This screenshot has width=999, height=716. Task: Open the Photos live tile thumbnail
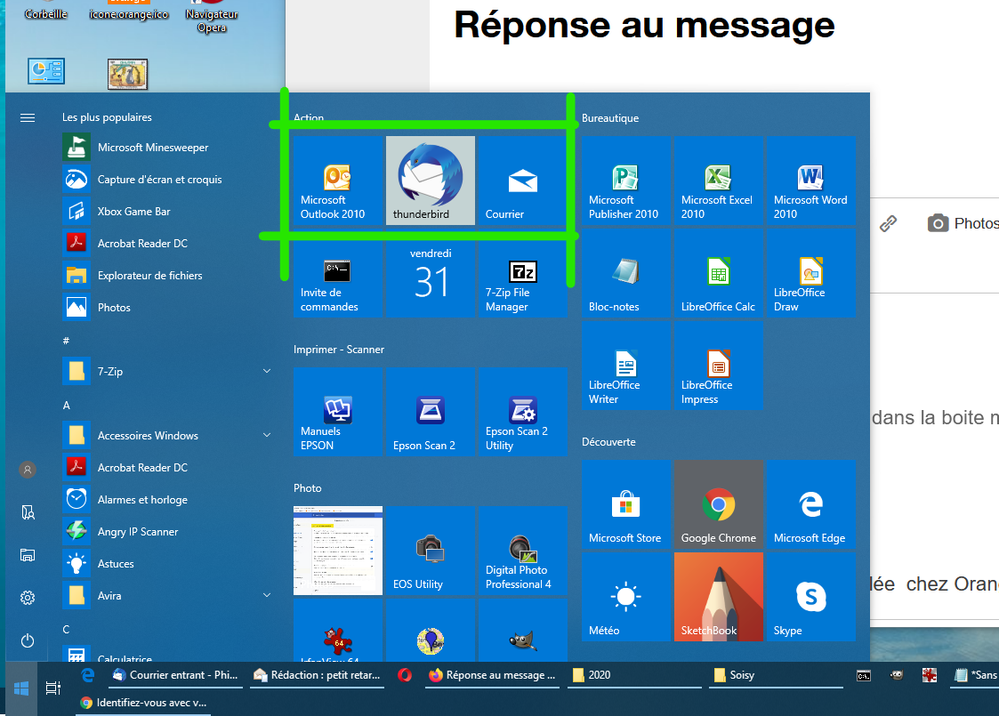coord(338,550)
